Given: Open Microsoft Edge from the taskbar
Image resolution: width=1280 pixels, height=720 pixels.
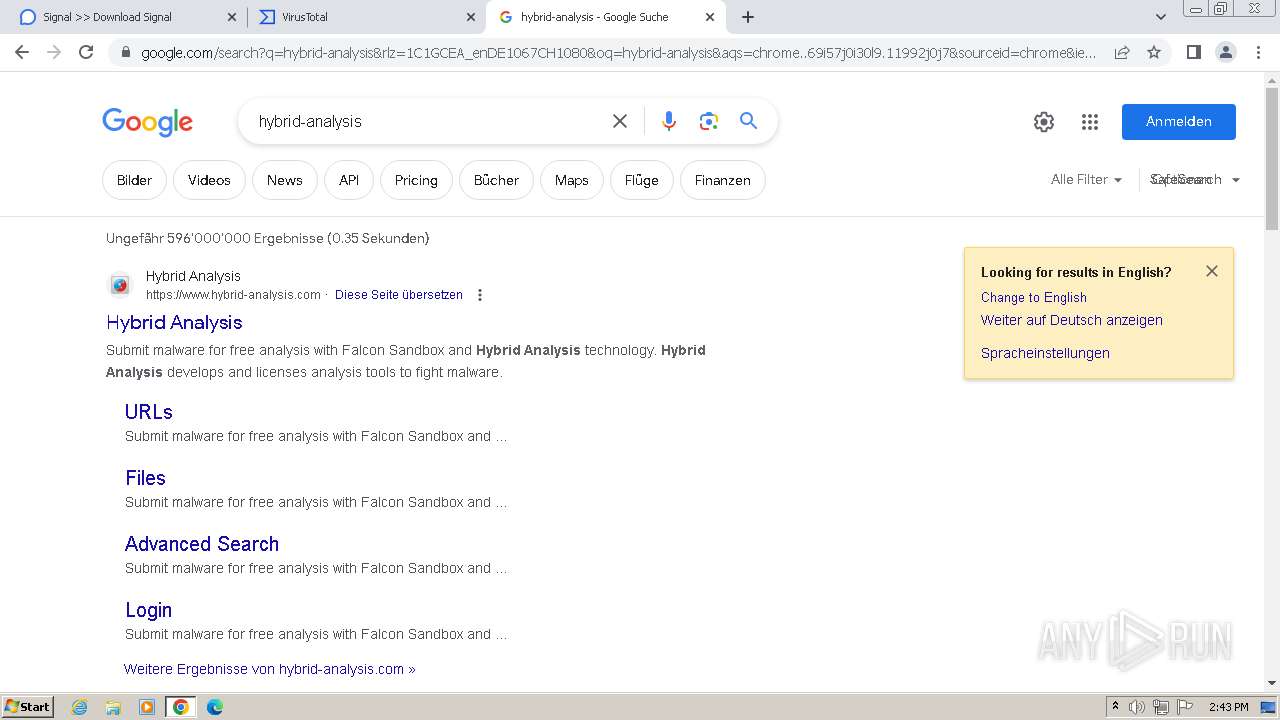Looking at the screenshot, I should tap(214, 707).
